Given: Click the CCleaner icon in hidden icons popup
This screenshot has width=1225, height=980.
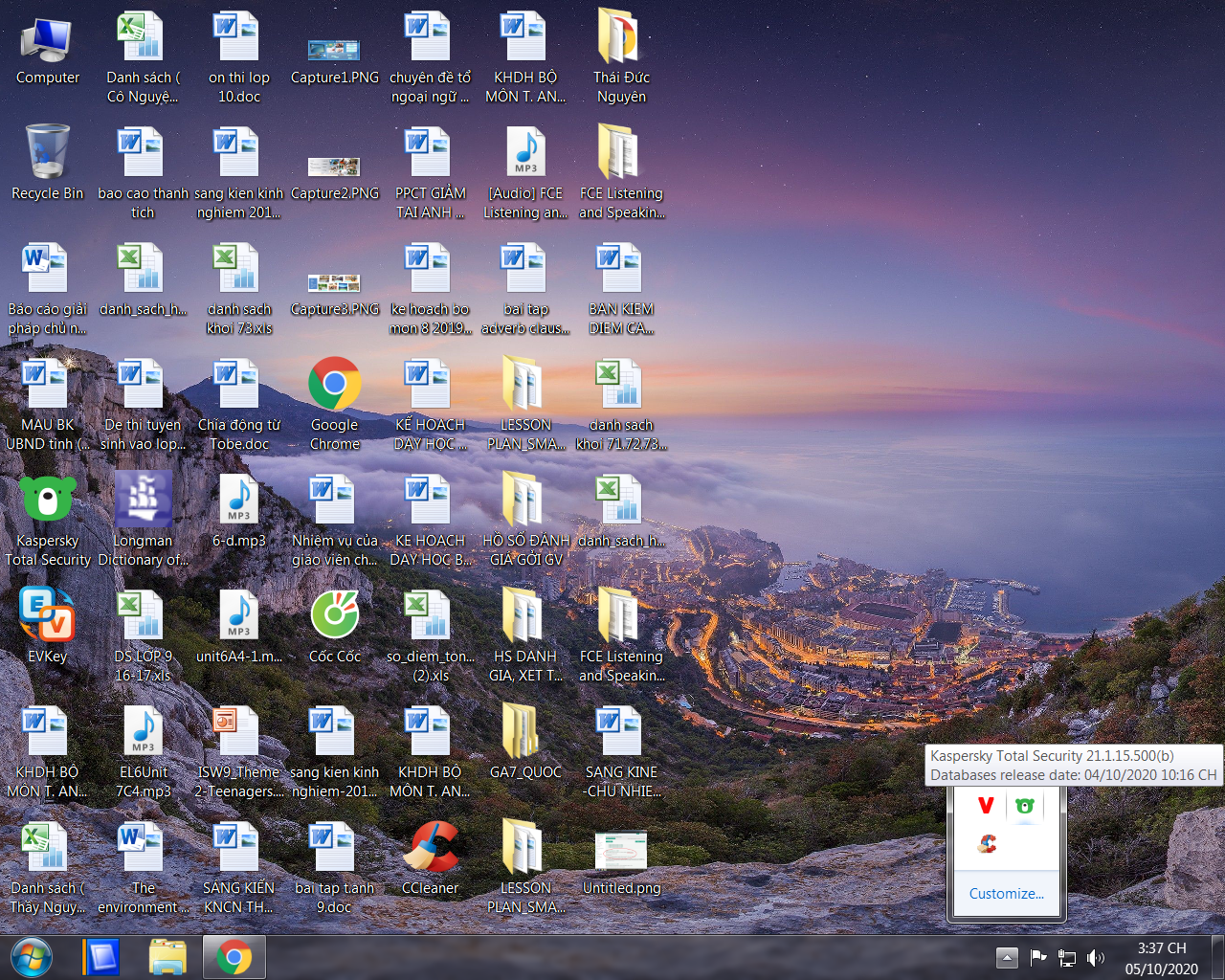Looking at the screenshot, I should click(987, 843).
